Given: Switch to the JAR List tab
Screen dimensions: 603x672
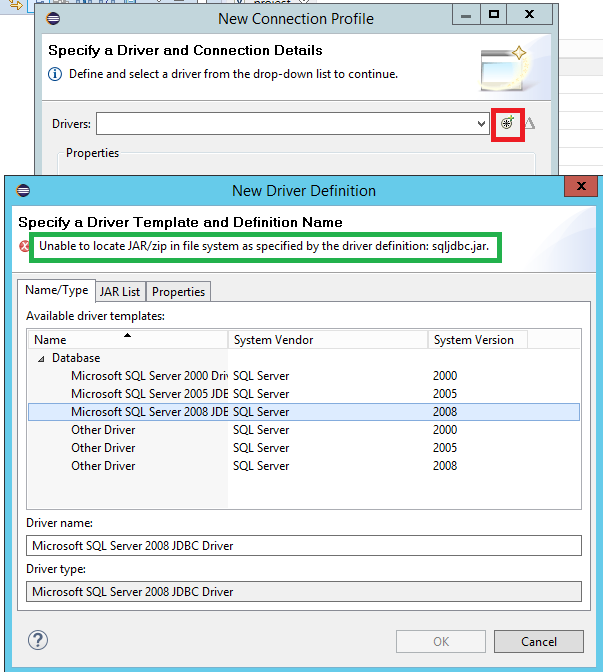Looking at the screenshot, I should (x=120, y=292).
